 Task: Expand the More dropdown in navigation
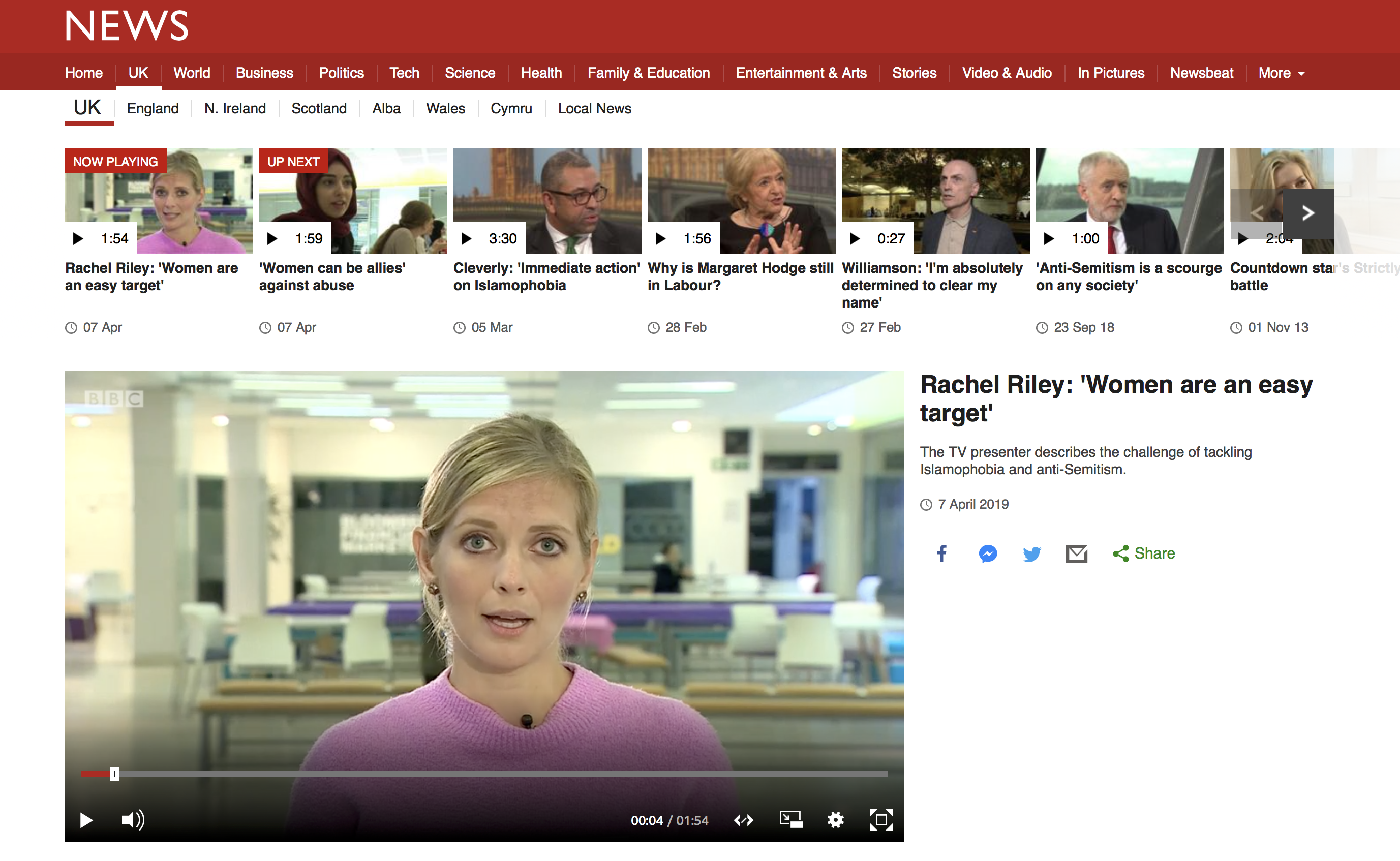point(1282,73)
